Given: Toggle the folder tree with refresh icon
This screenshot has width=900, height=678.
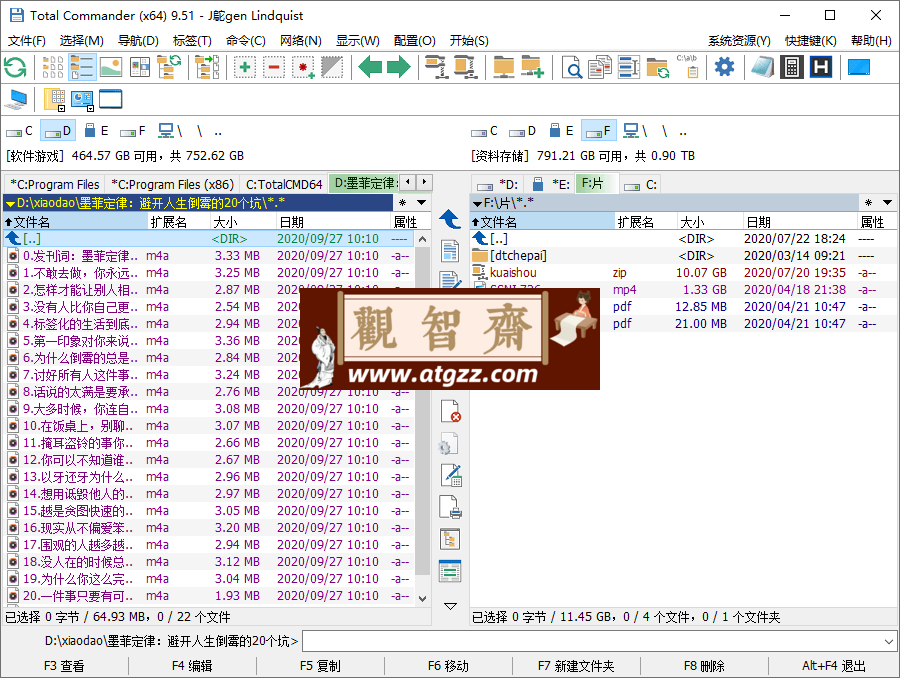Looking at the screenshot, I should [169, 67].
